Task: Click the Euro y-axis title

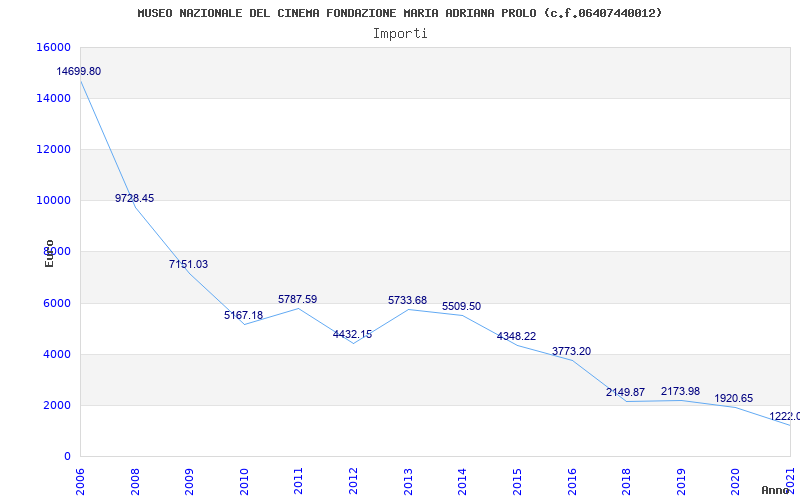Action: click(49, 253)
